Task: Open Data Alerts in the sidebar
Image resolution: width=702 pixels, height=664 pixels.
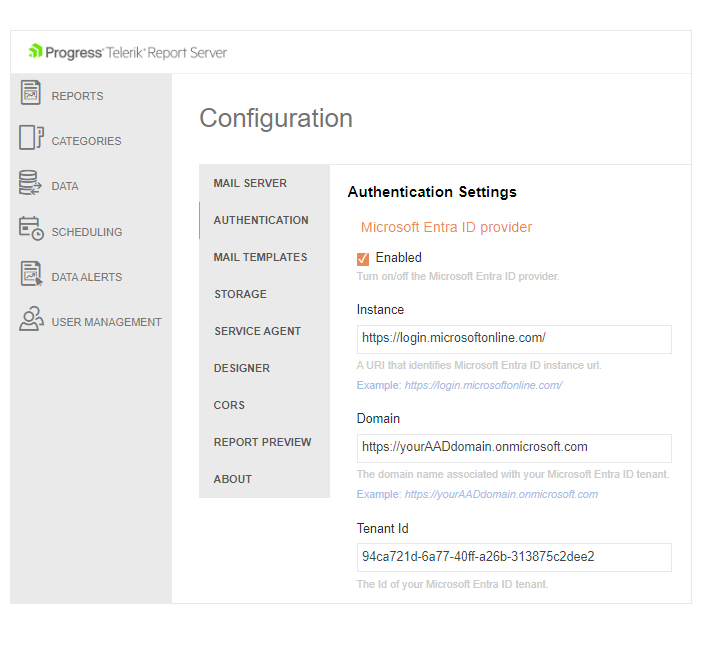Action: pyautogui.click(x=87, y=277)
